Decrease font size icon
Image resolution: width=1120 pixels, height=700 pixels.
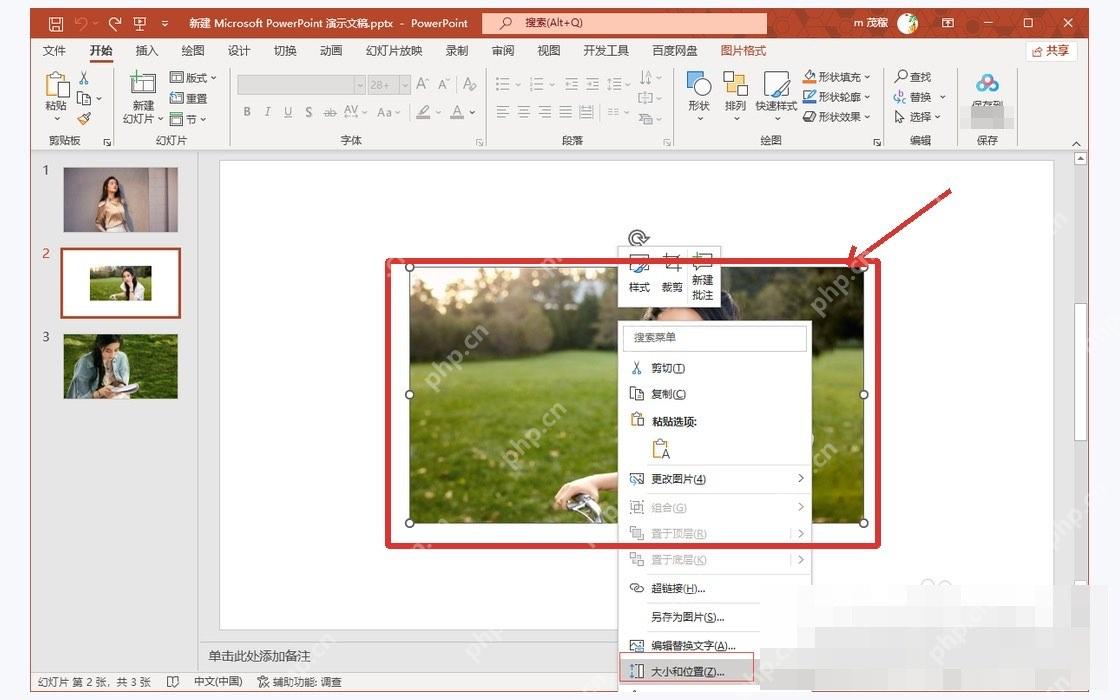pos(444,84)
